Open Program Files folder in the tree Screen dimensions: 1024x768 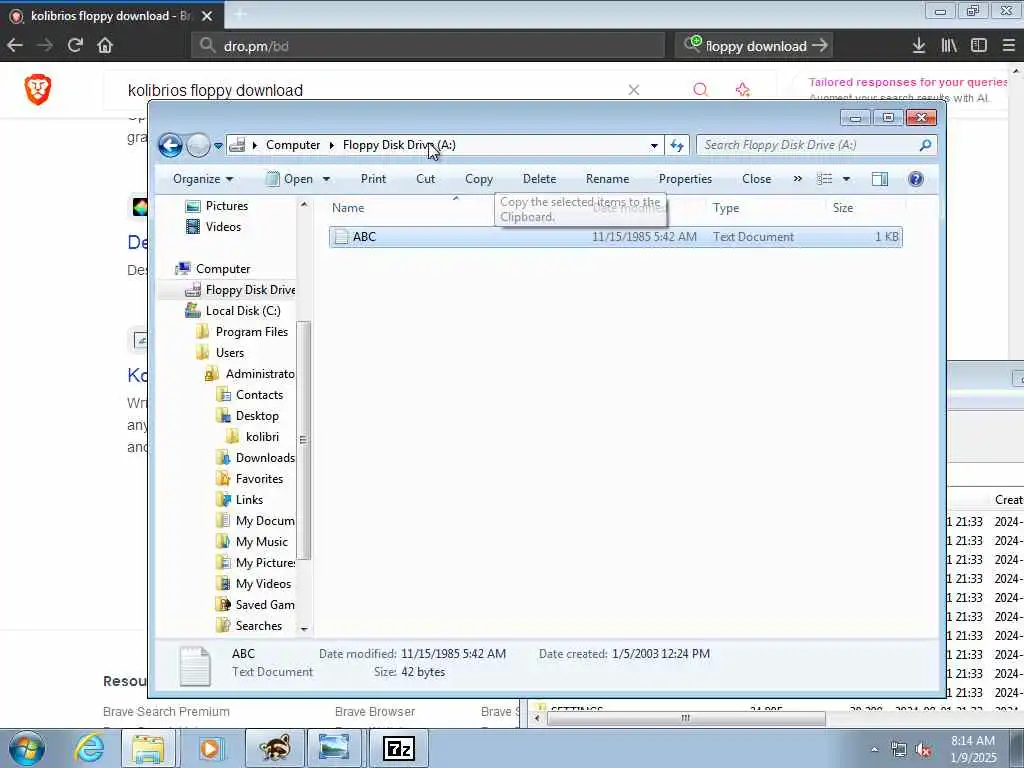click(251, 332)
